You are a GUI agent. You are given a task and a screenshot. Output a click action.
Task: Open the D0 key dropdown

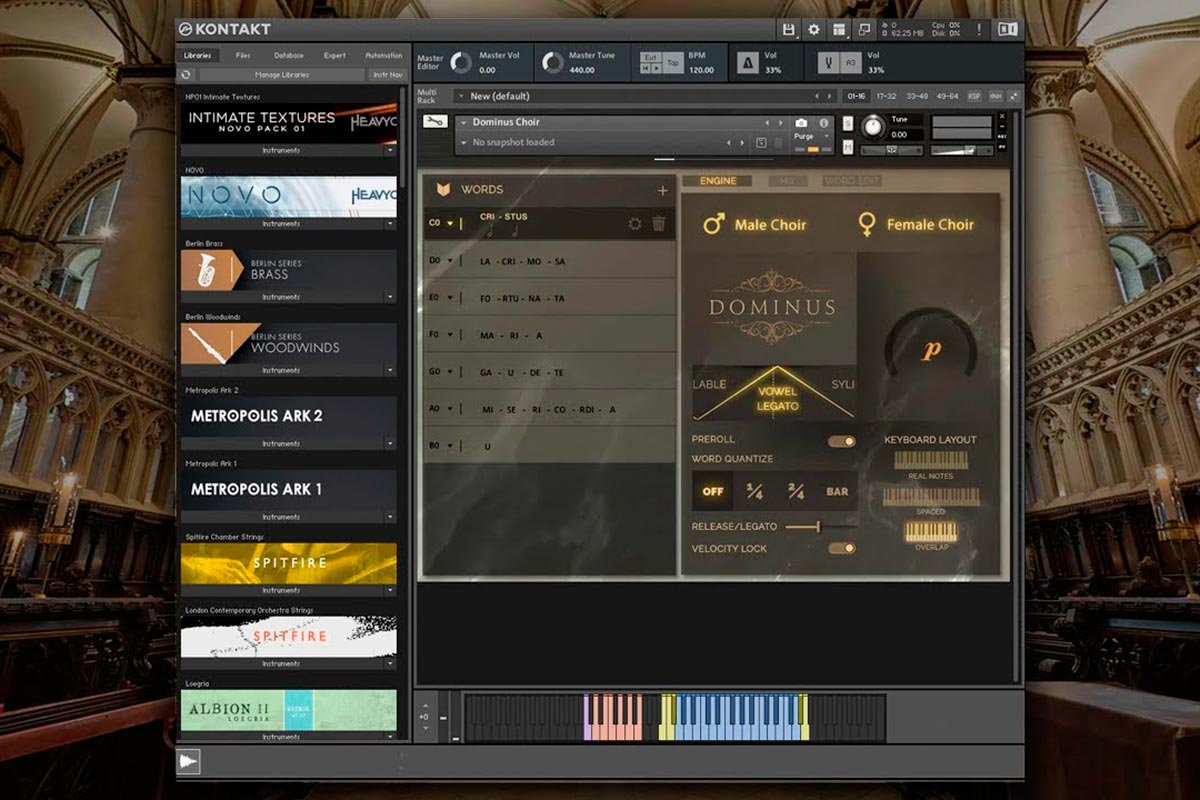[450, 261]
